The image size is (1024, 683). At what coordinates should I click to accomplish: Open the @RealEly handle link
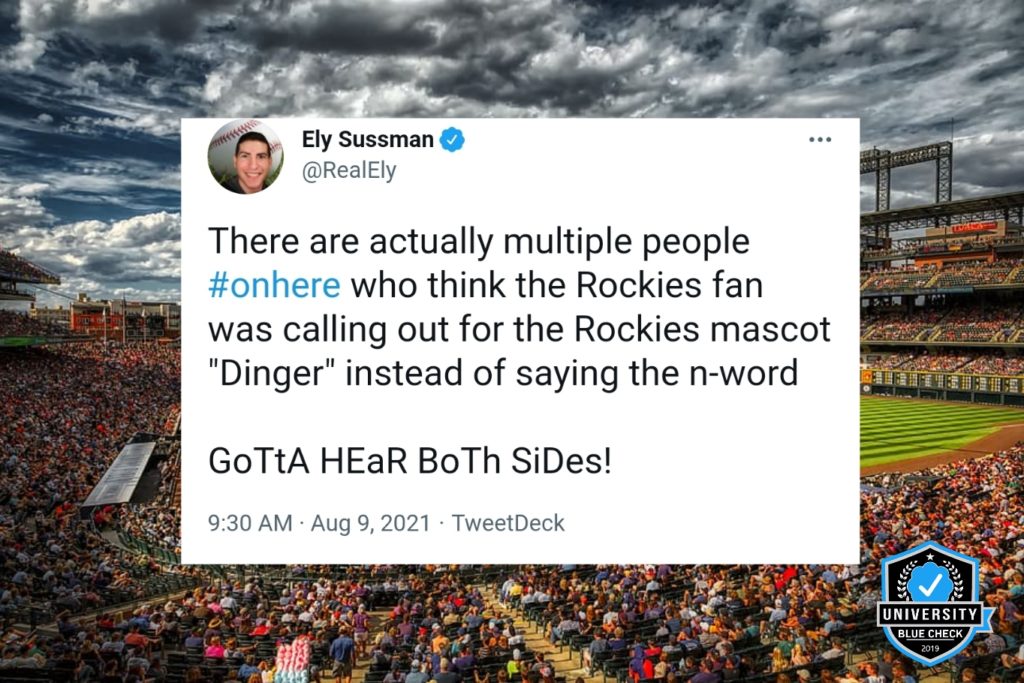349,170
